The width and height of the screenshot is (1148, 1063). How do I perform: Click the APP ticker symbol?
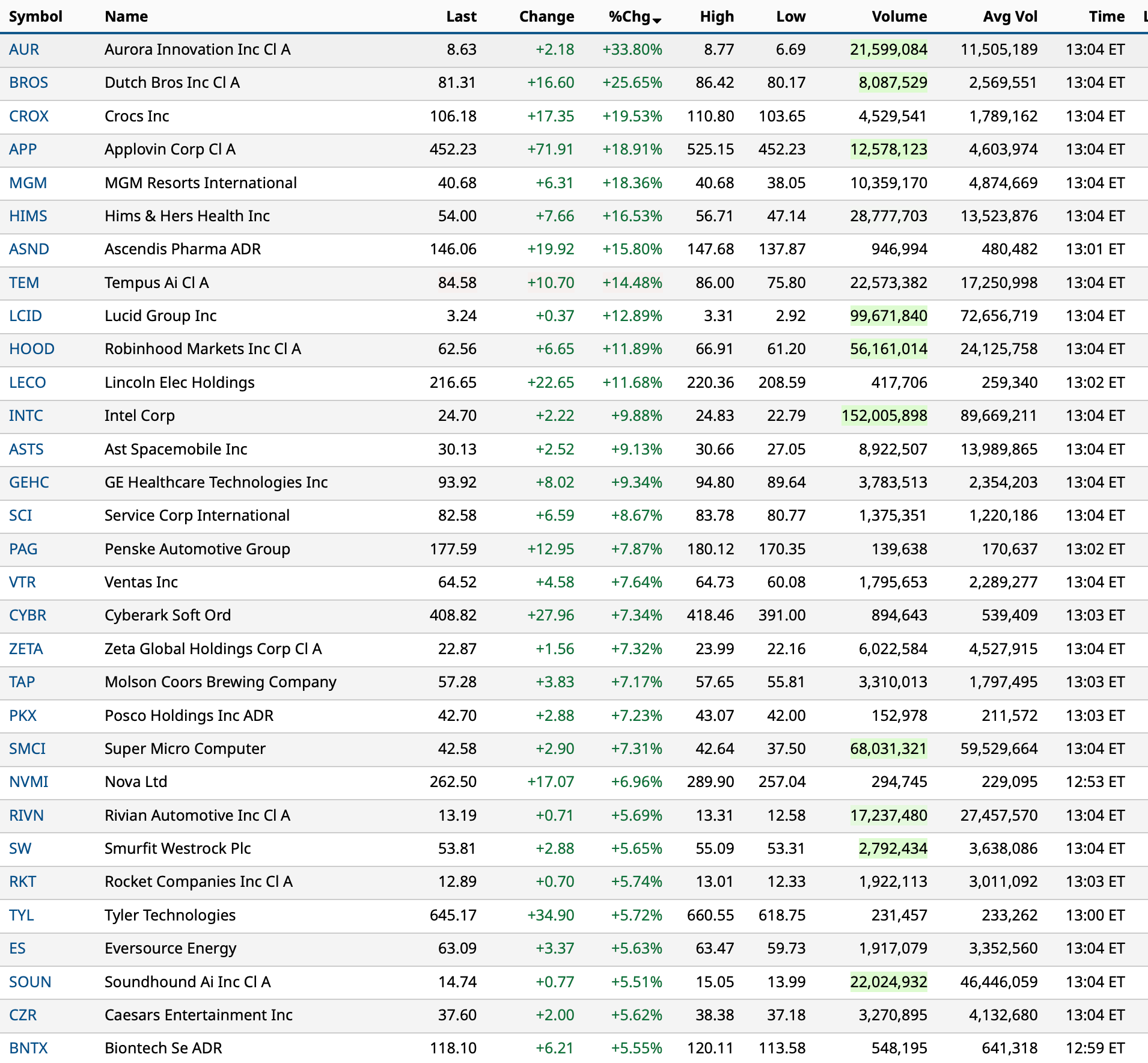coord(23,149)
